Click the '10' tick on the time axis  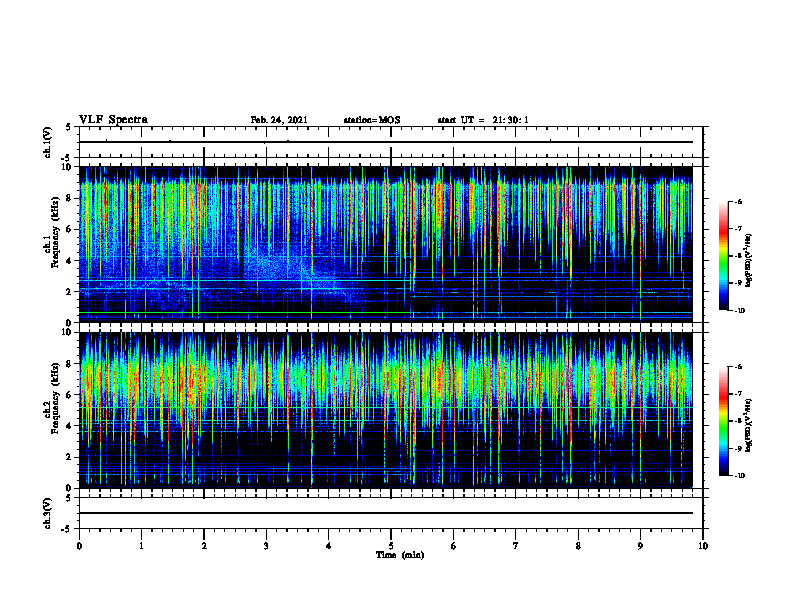coord(703,546)
